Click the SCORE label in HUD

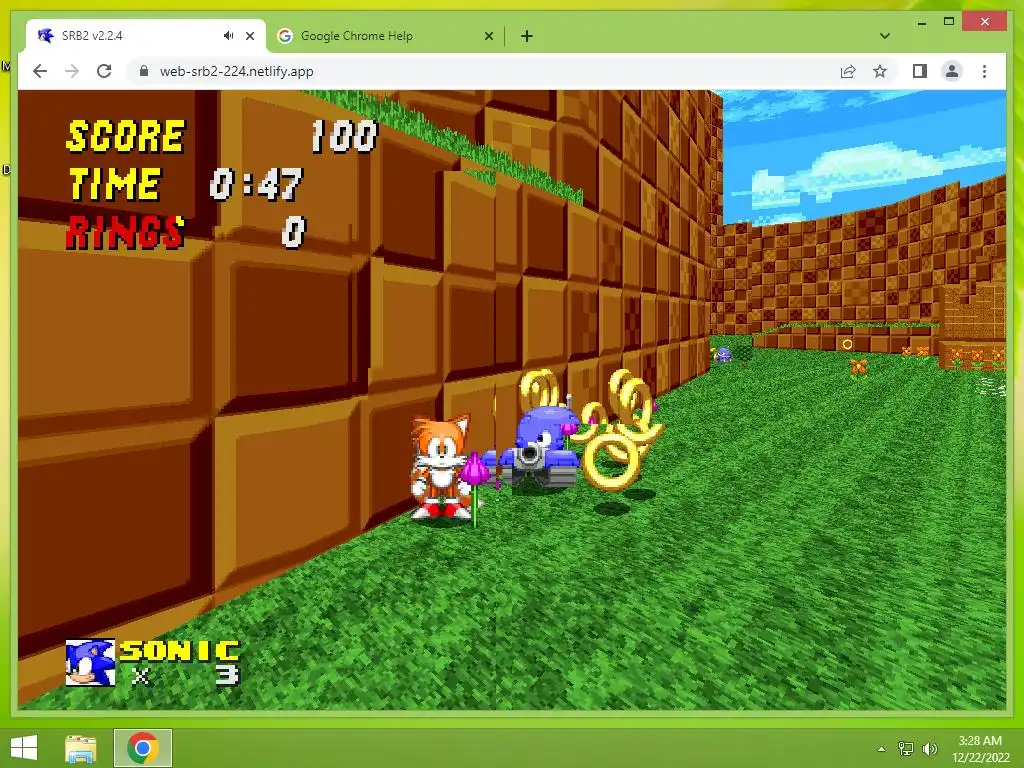click(126, 136)
